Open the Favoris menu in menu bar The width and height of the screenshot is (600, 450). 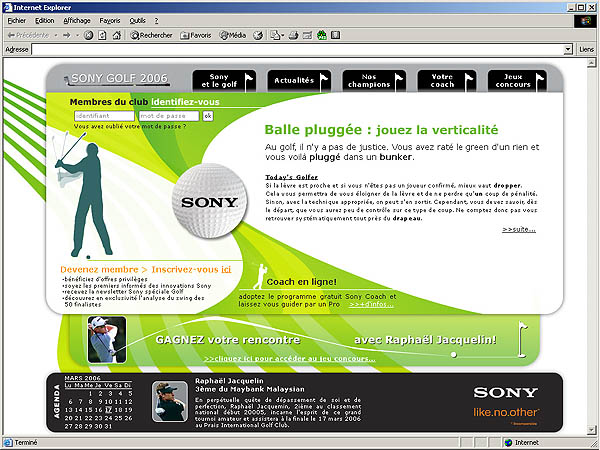[110, 21]
